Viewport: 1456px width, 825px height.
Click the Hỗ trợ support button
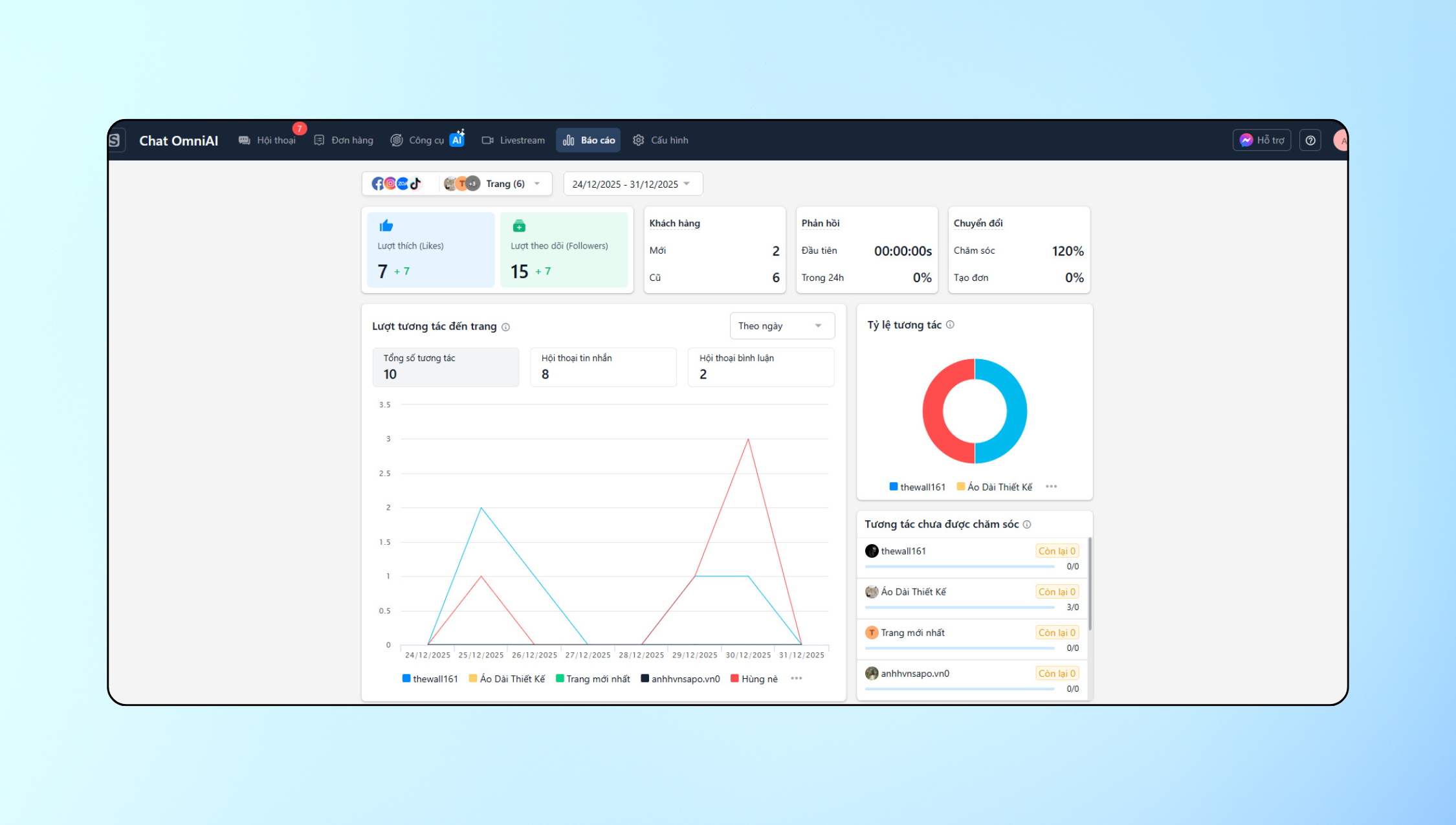click(1261, 140)
